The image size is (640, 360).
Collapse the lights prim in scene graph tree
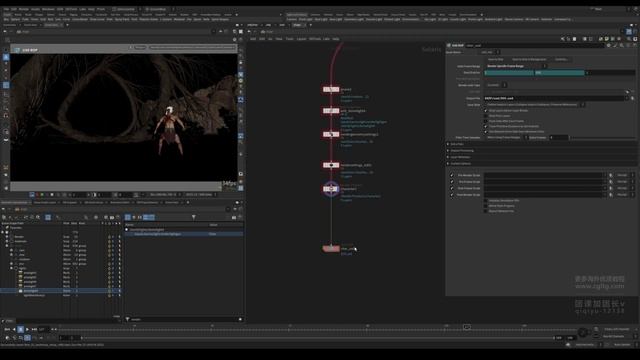pyautogui.click(x=11, y=269)
